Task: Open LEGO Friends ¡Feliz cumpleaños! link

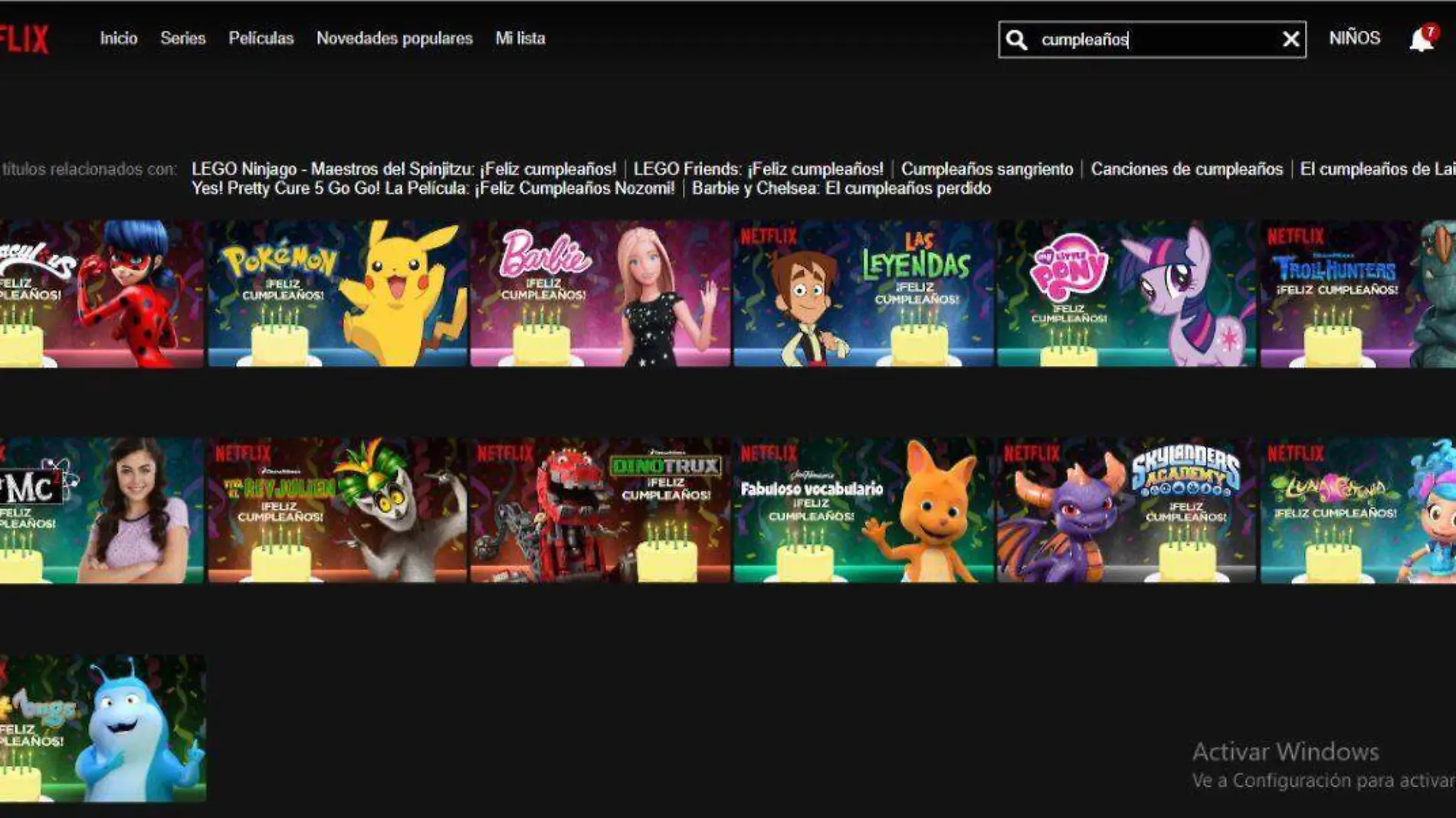Action: [758, 169]
